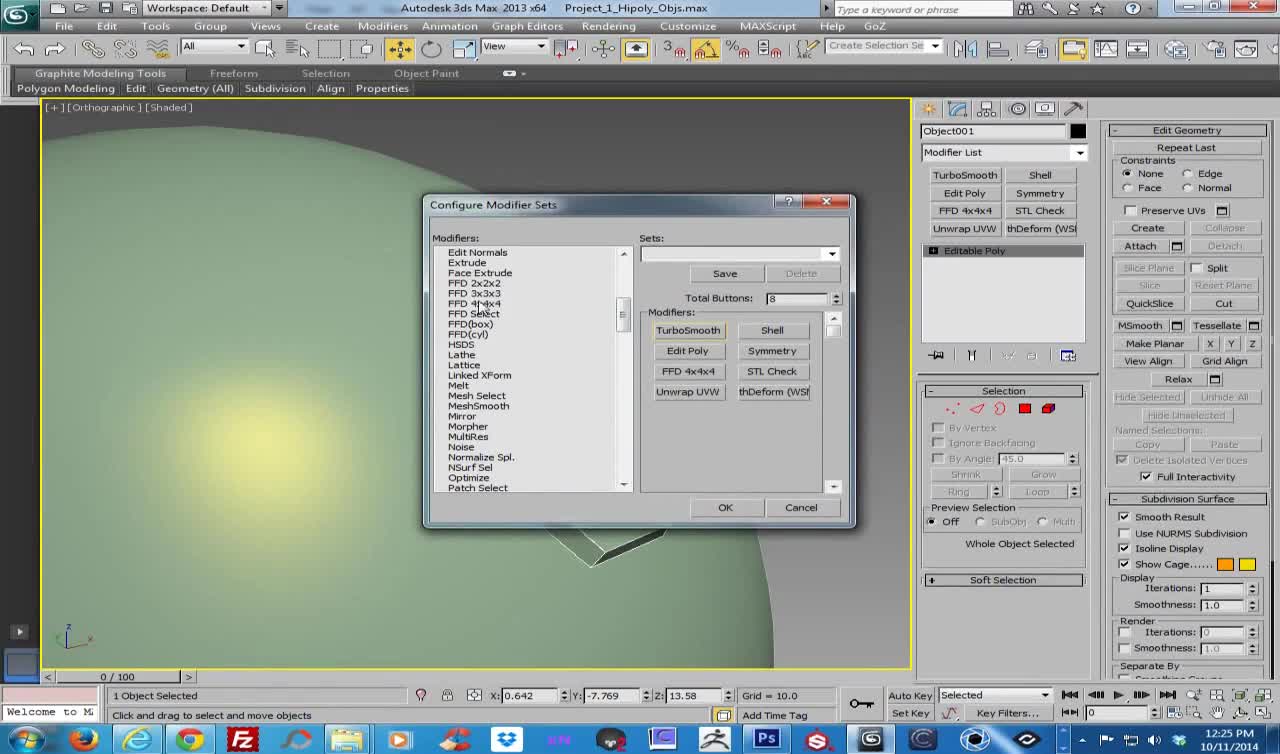Viewport: 1280px width, 754px height.
Task: Select Border sub-object level icon
Action: click(x=999, y=408)
